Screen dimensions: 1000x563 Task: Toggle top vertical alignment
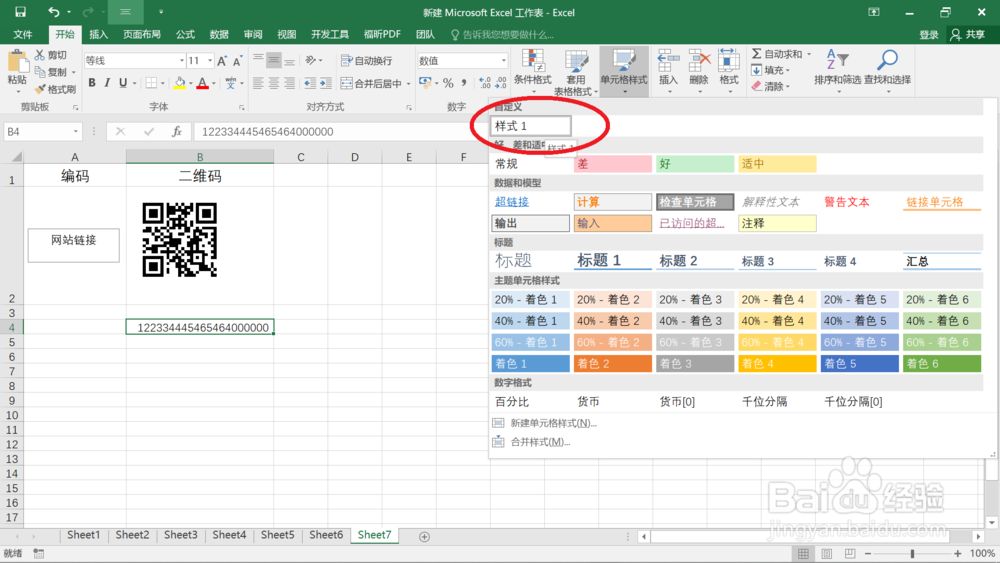point(258,61)
